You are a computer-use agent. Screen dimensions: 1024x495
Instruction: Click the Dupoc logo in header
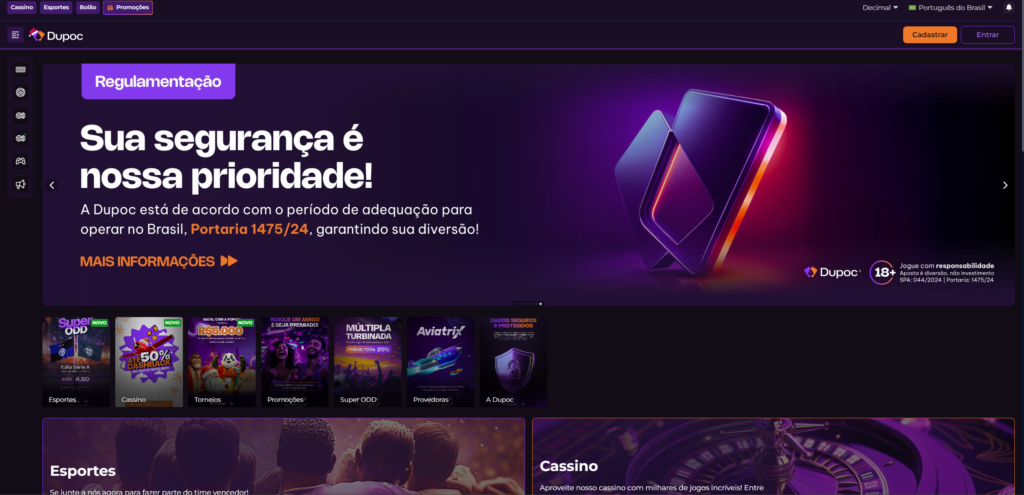pos(56,35)
